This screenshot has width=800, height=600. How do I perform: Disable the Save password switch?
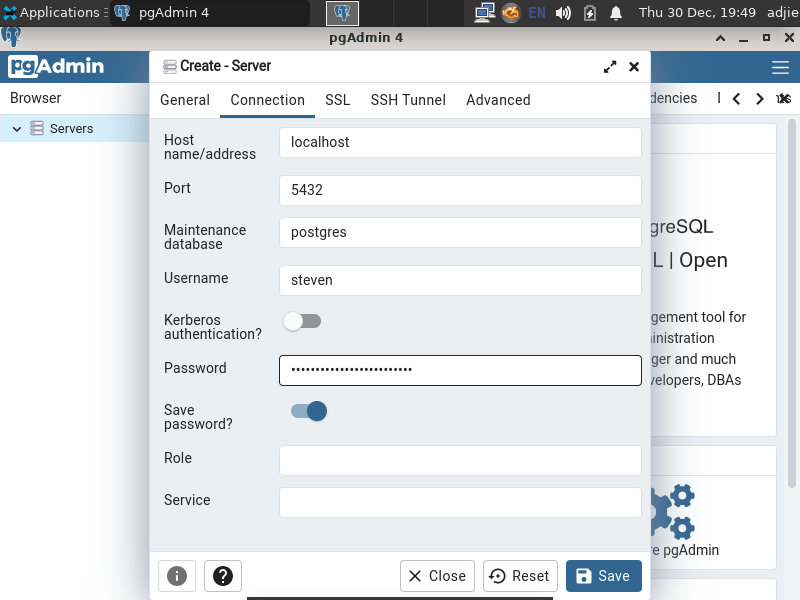click(309, 411)
